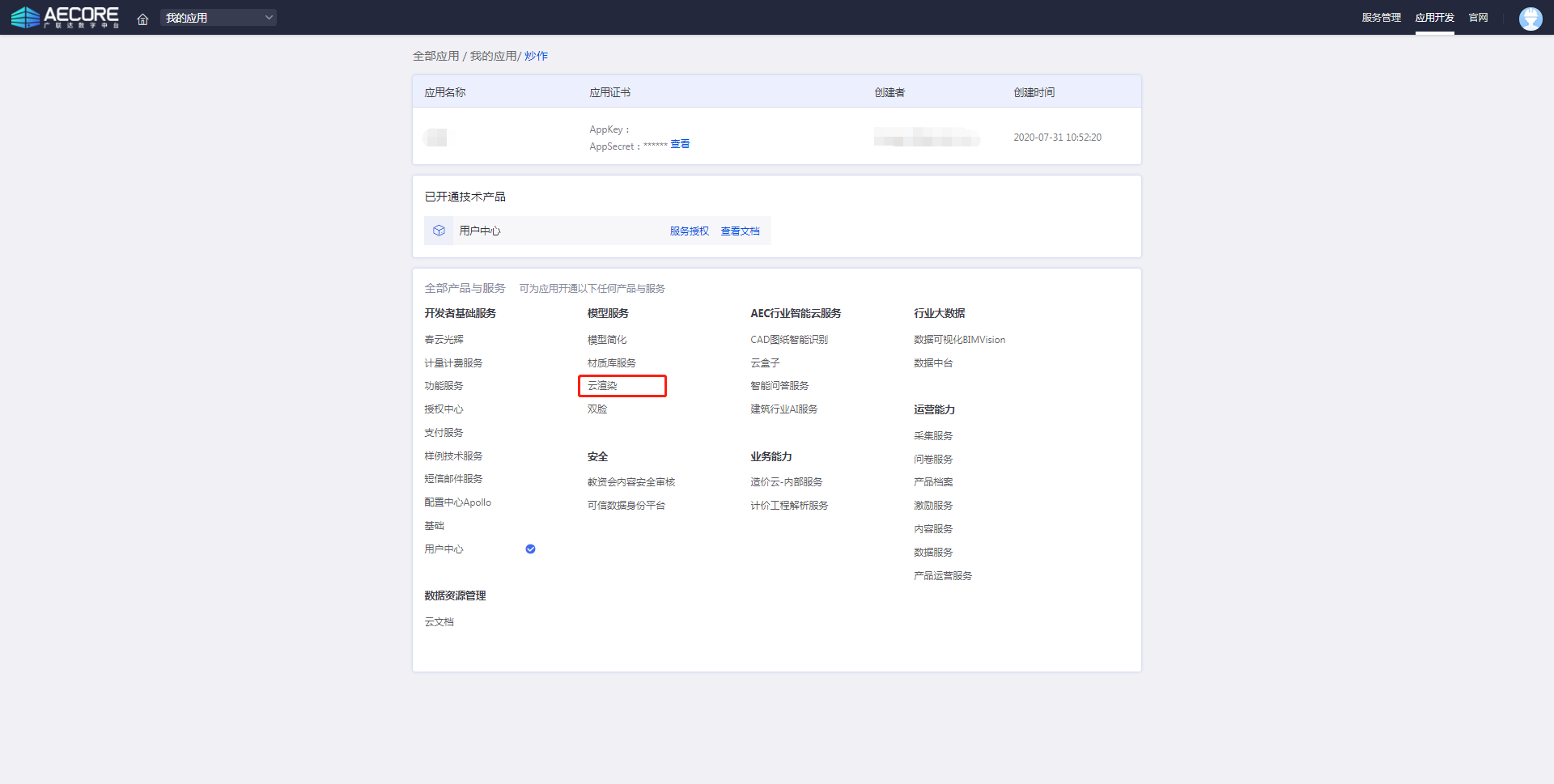Click 服务授权 for 用户中心

689,231
